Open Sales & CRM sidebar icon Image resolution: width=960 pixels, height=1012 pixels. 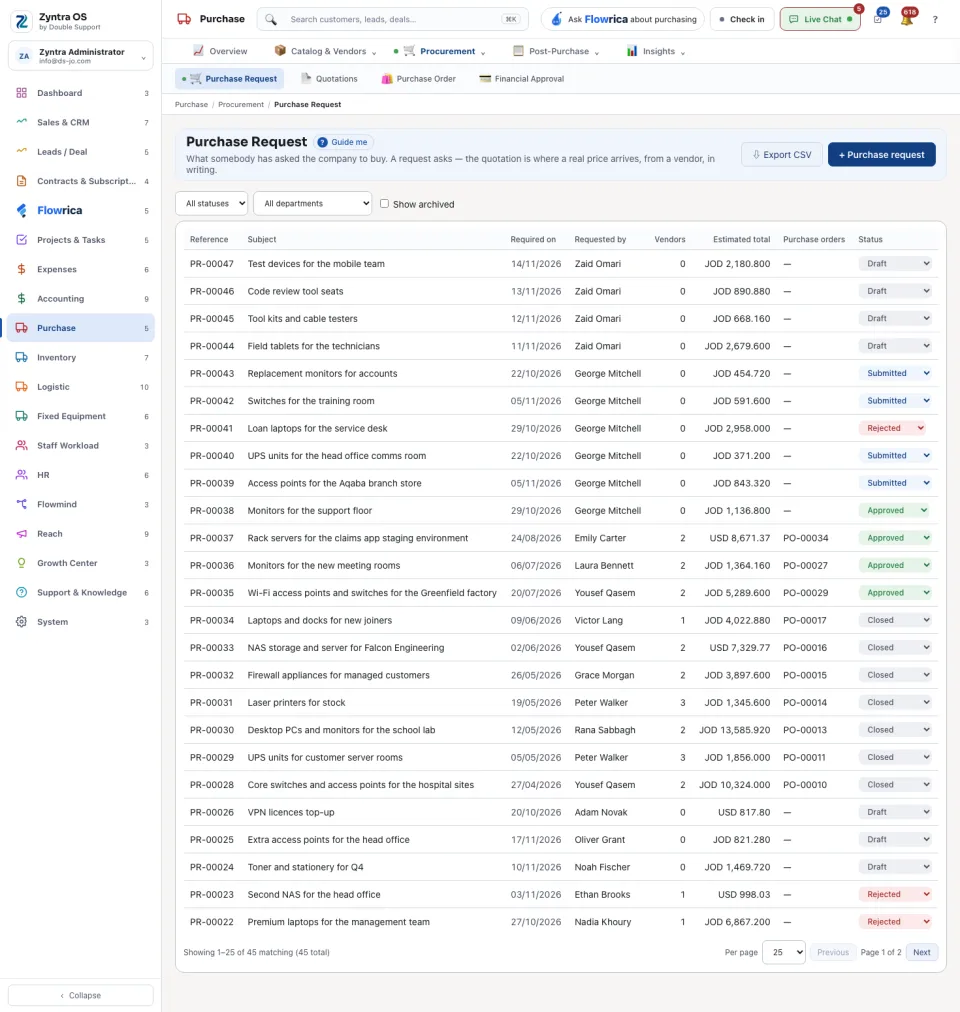coord(21,122)
